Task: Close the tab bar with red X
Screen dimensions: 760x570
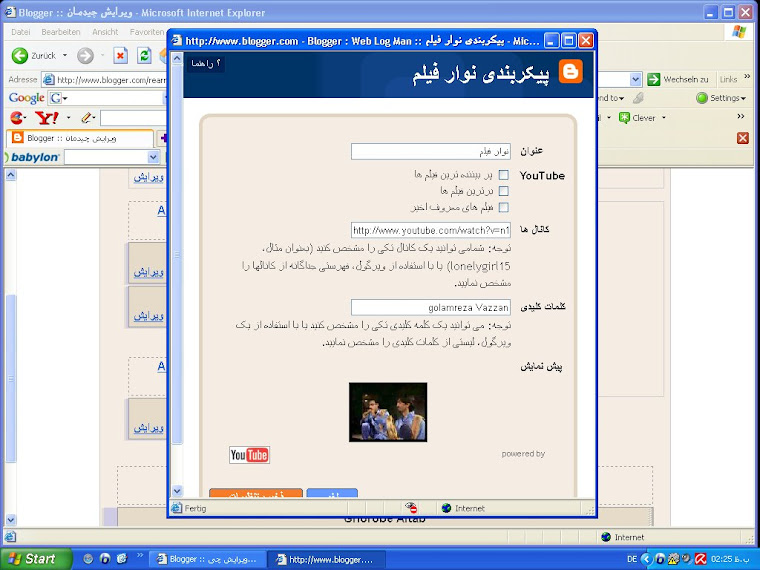Action: point(743,138)
